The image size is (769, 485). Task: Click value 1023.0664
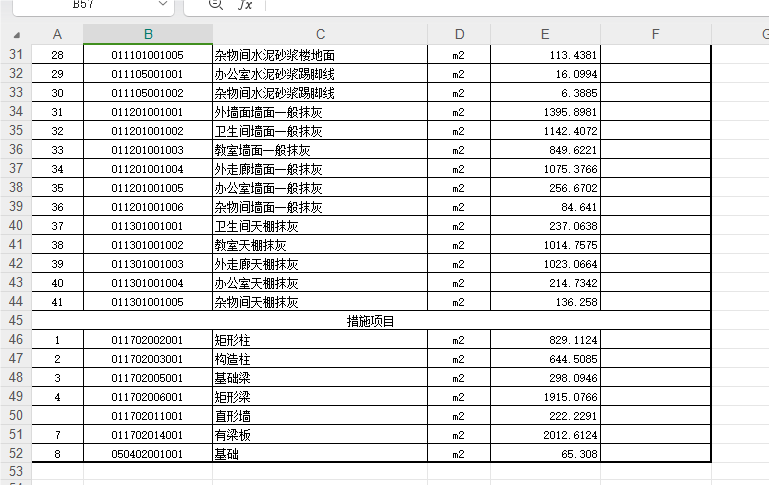pyautogui.click(x=545, y=264)
